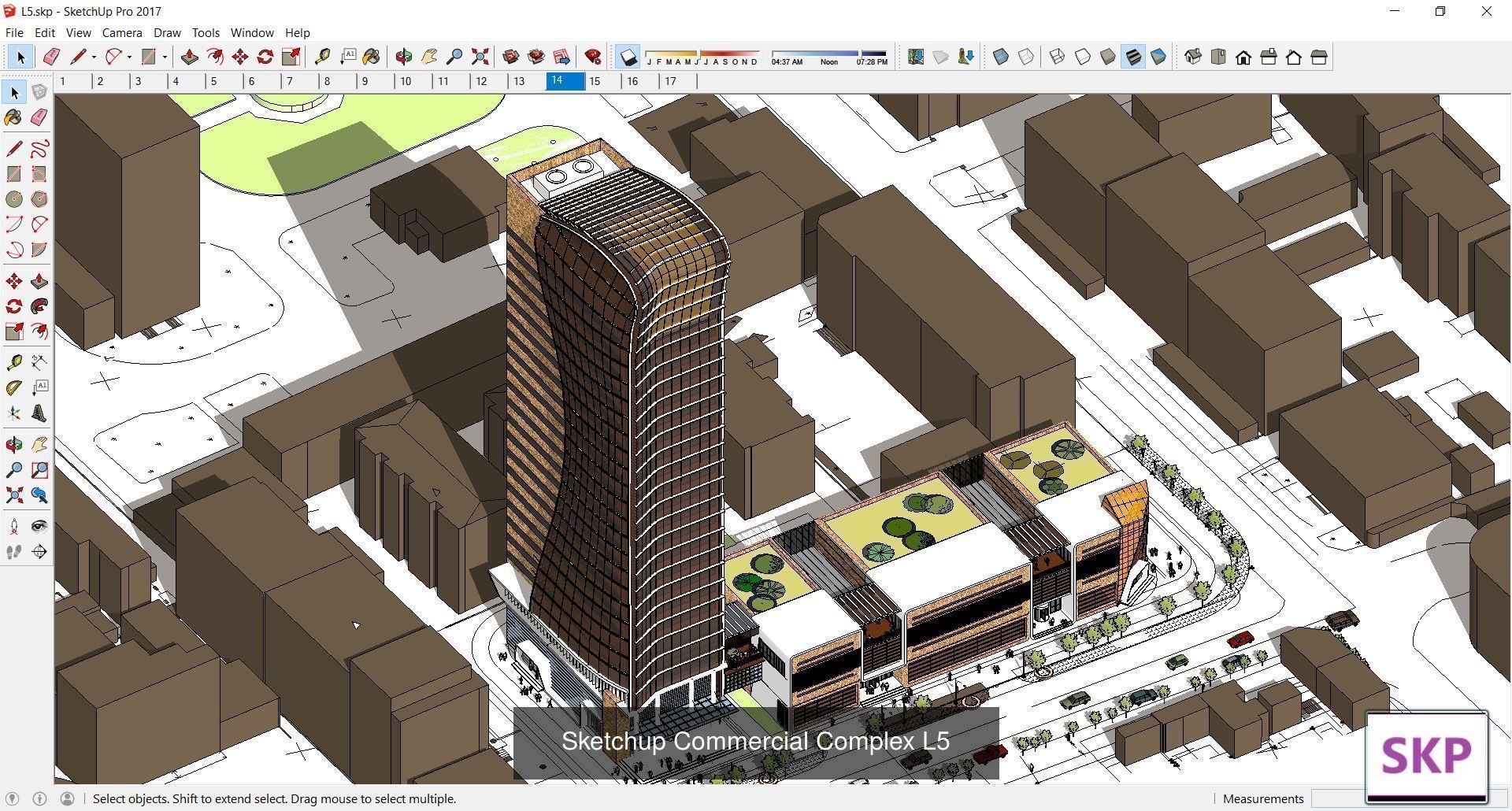Open the Extension Manager
Image resolution: width=1512 pixels, height=811 pixels.
click(x=593, y=57)
